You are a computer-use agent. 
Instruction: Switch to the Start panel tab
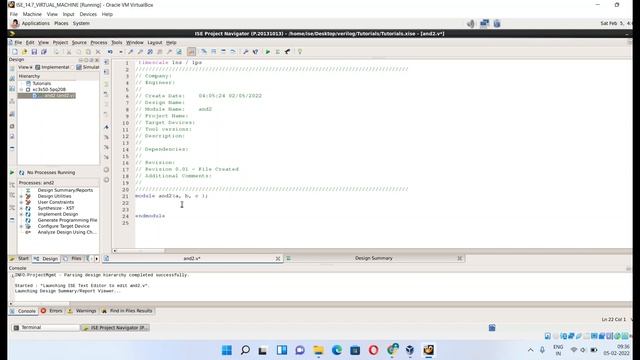[x=20, y=258]
